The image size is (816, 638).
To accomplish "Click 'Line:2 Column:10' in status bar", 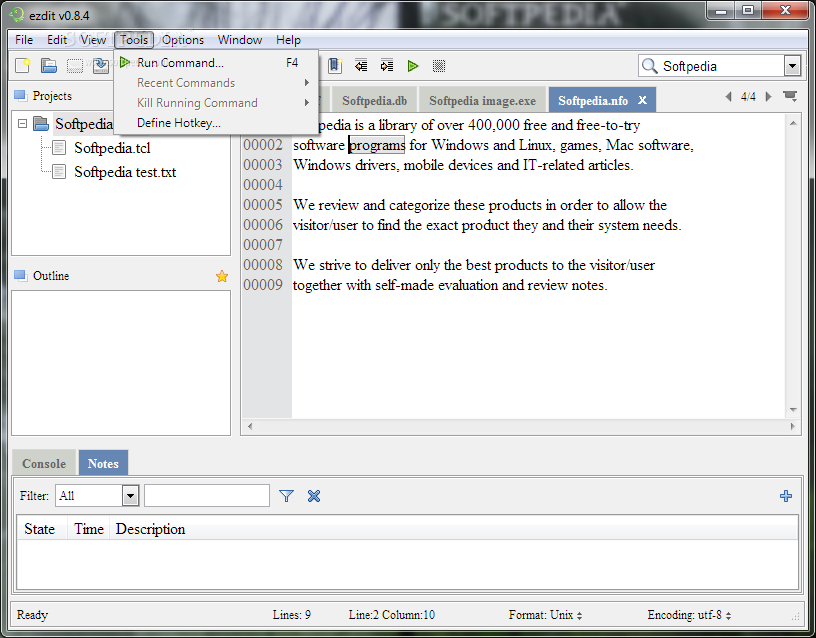I will pyautogui.click(x=391, y=615).
